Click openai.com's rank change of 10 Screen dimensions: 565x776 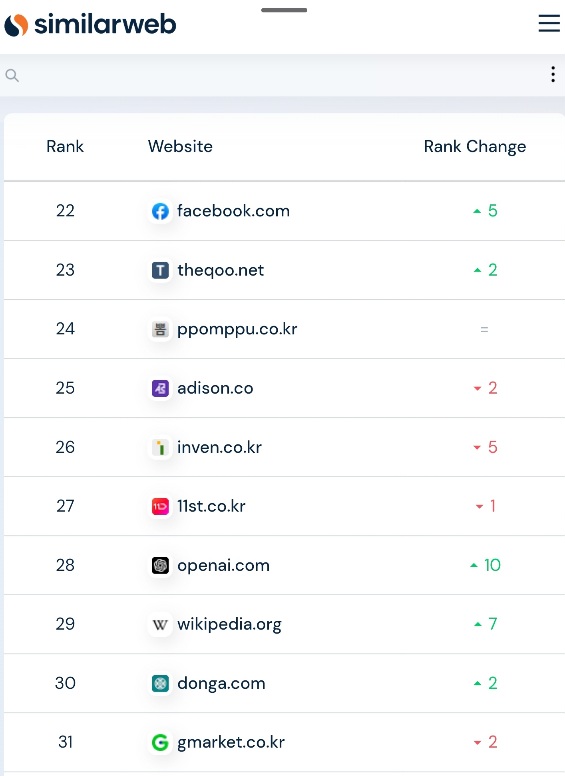point(485,565)
